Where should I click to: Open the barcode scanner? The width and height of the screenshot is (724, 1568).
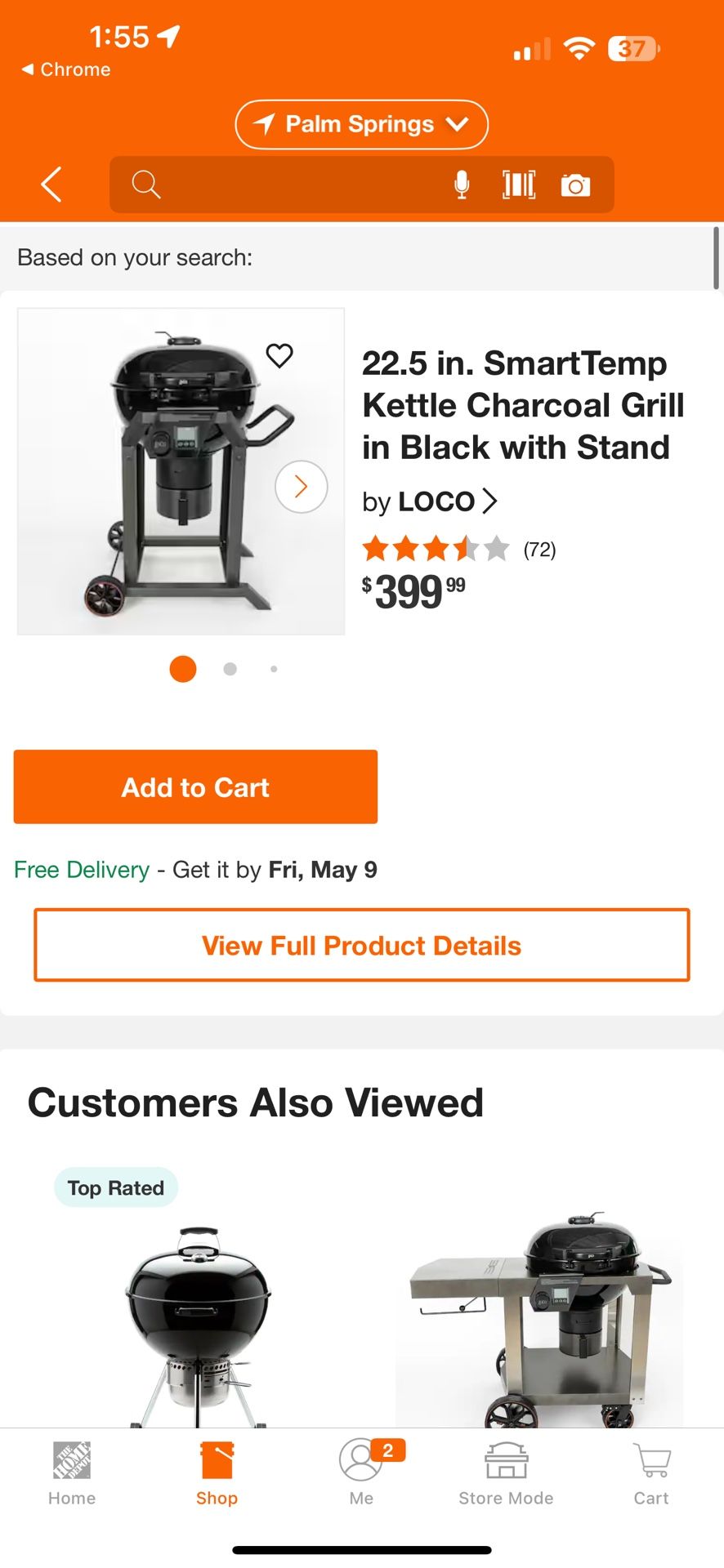(x=519, y=185)
